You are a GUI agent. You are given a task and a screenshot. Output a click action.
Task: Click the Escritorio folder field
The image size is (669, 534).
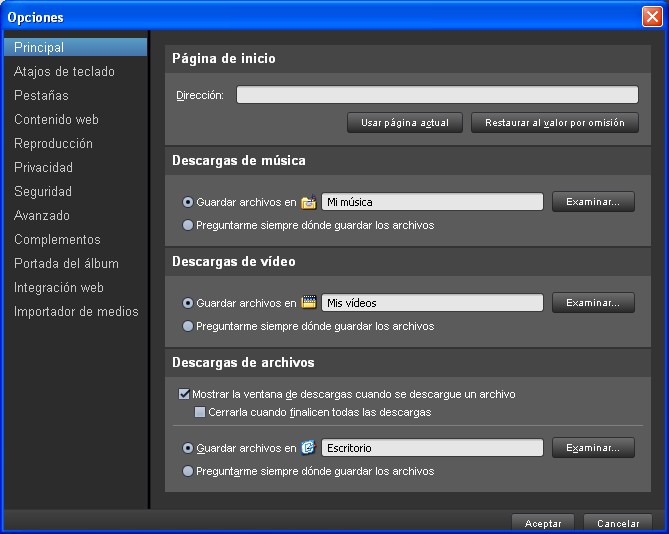tap(432, 448)
